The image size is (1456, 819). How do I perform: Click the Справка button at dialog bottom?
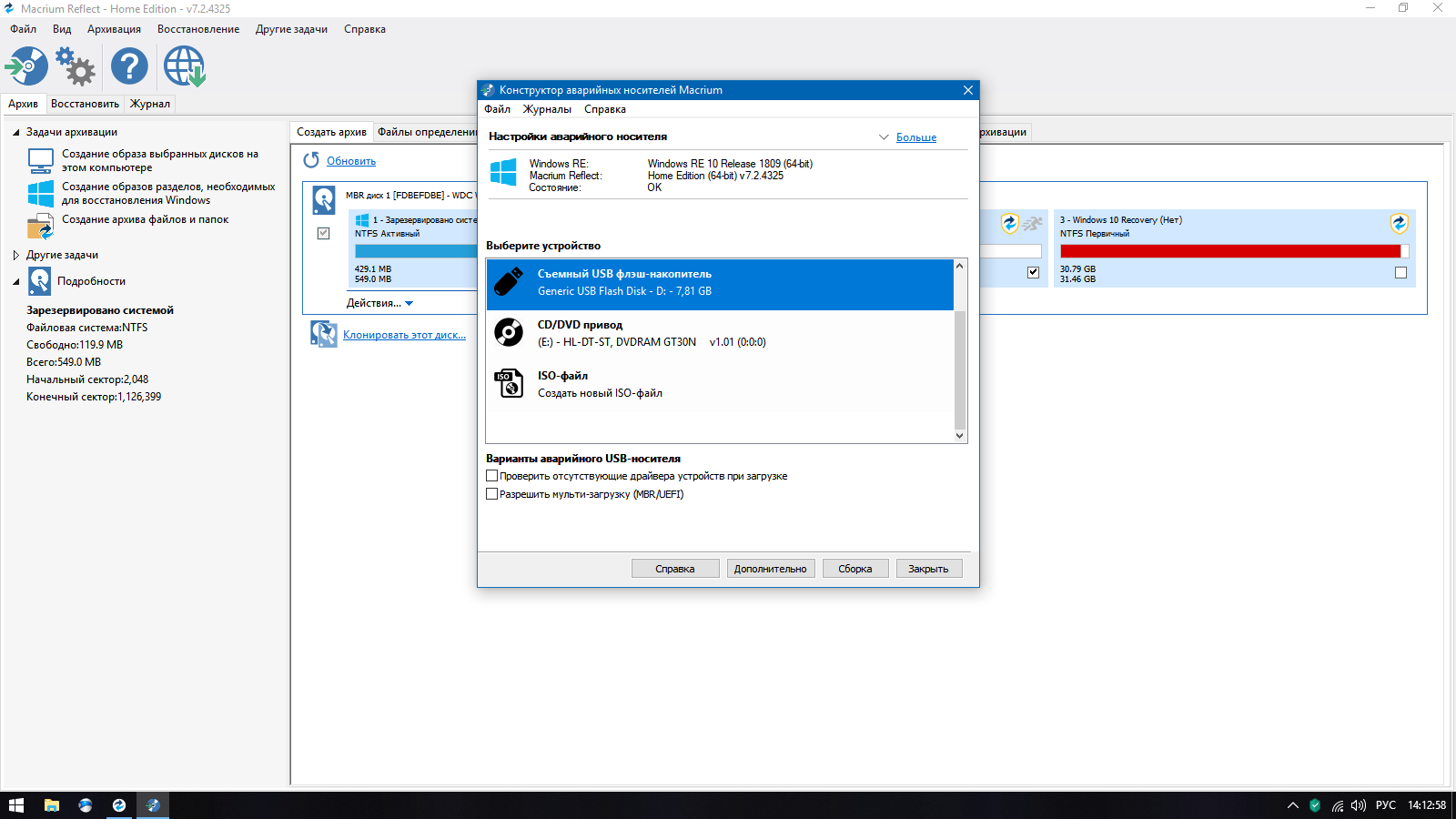click(675, 569)
